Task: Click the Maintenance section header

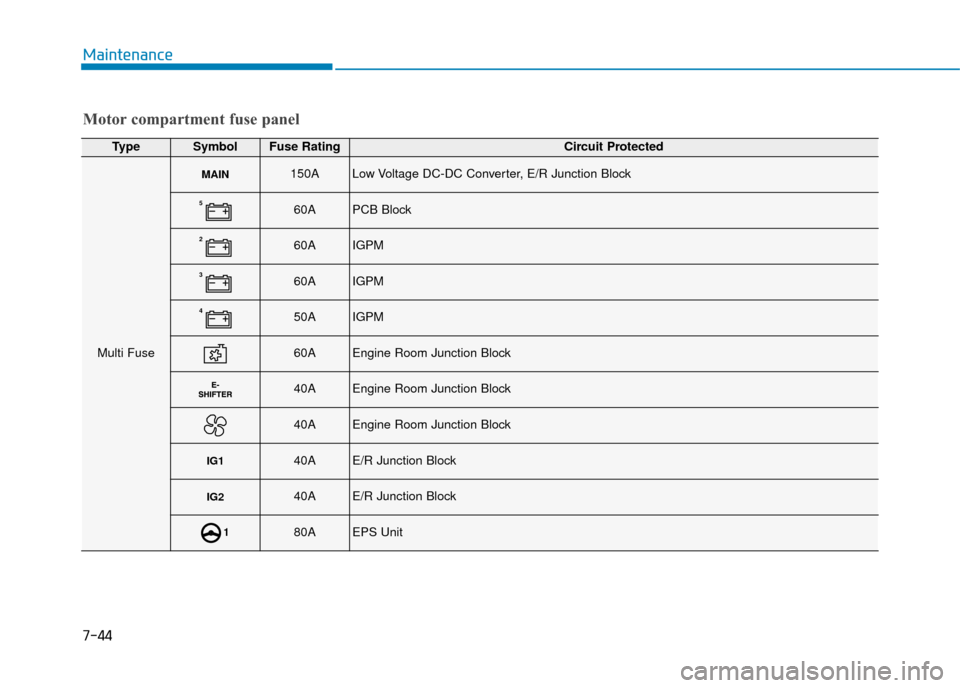Action: (x=126, y=55)
